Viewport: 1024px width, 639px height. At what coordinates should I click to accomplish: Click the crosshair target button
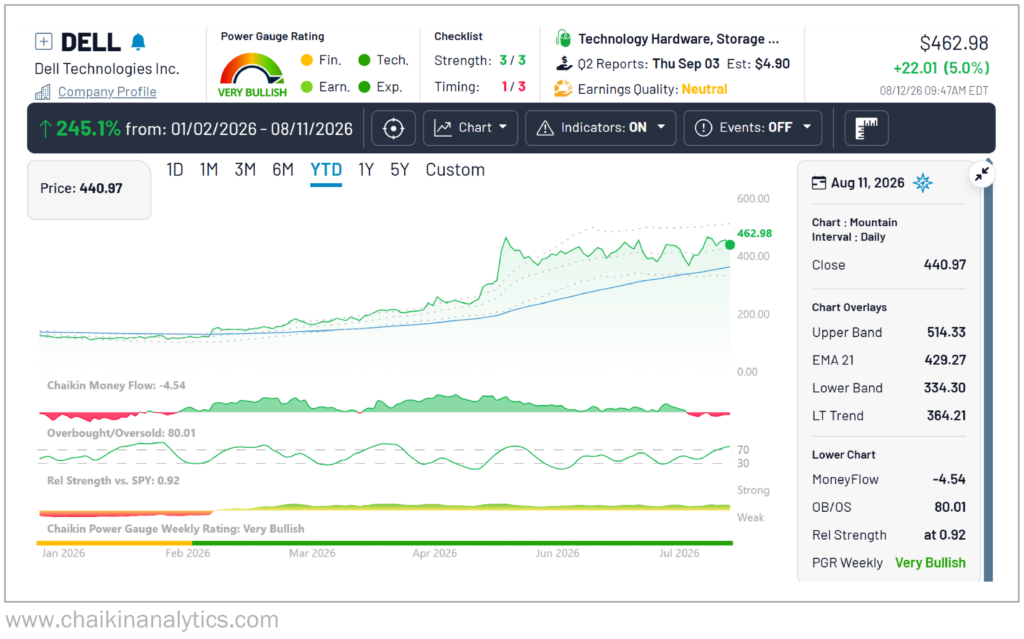pos(393,128)
